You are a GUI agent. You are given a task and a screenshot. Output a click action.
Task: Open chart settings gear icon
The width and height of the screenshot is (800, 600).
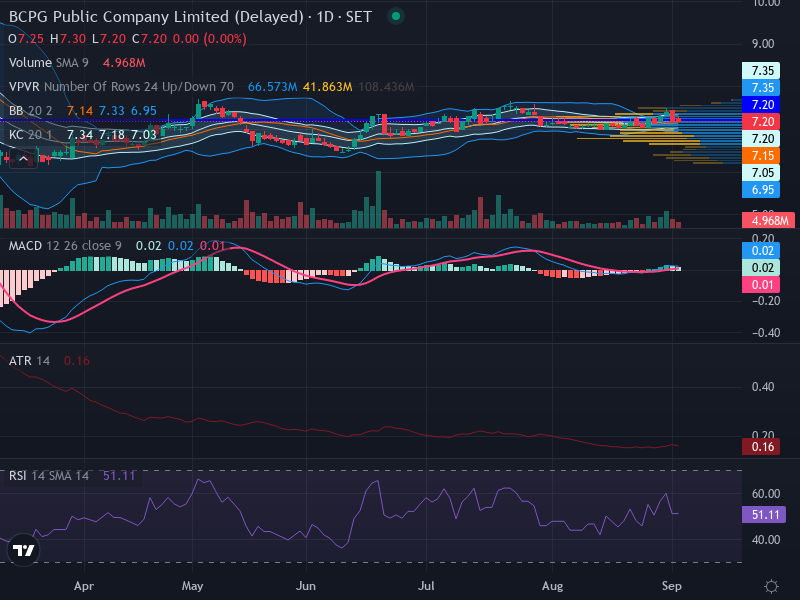point(771,586)
